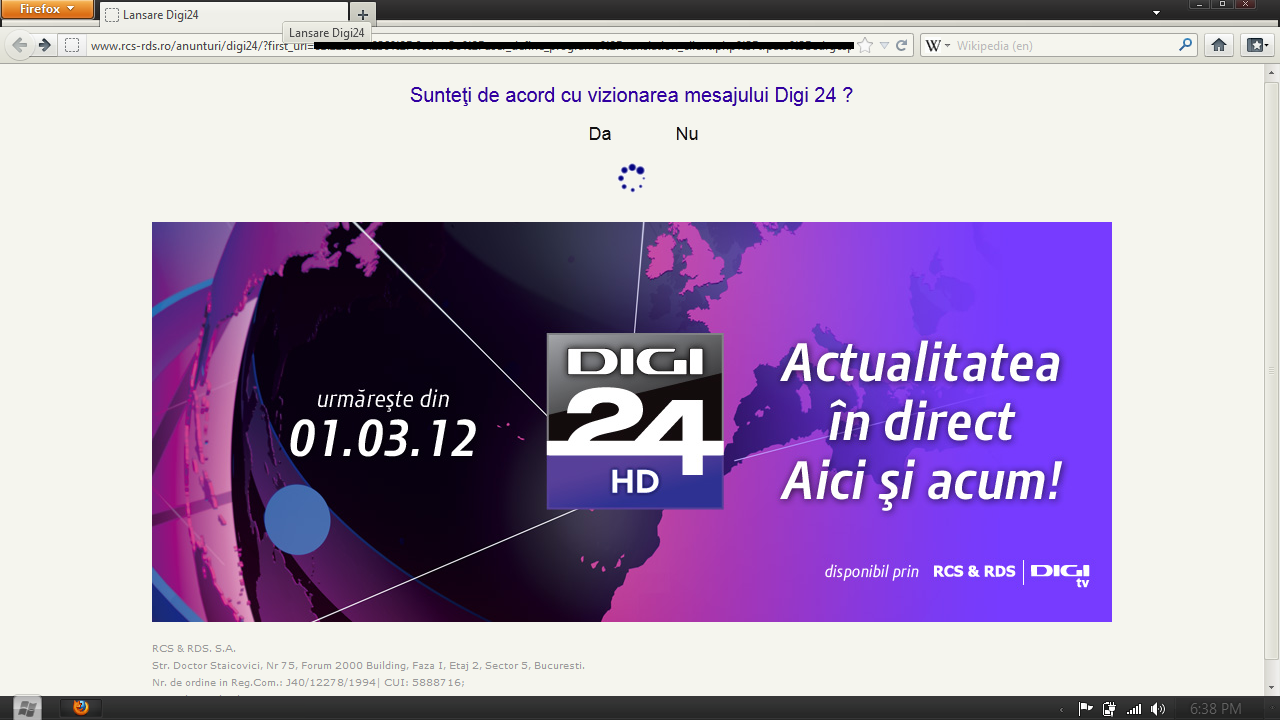Open the volume speaker tray icon
Image resolution: width=1280 pixels, height=720 pixels.
(1158, 709)
